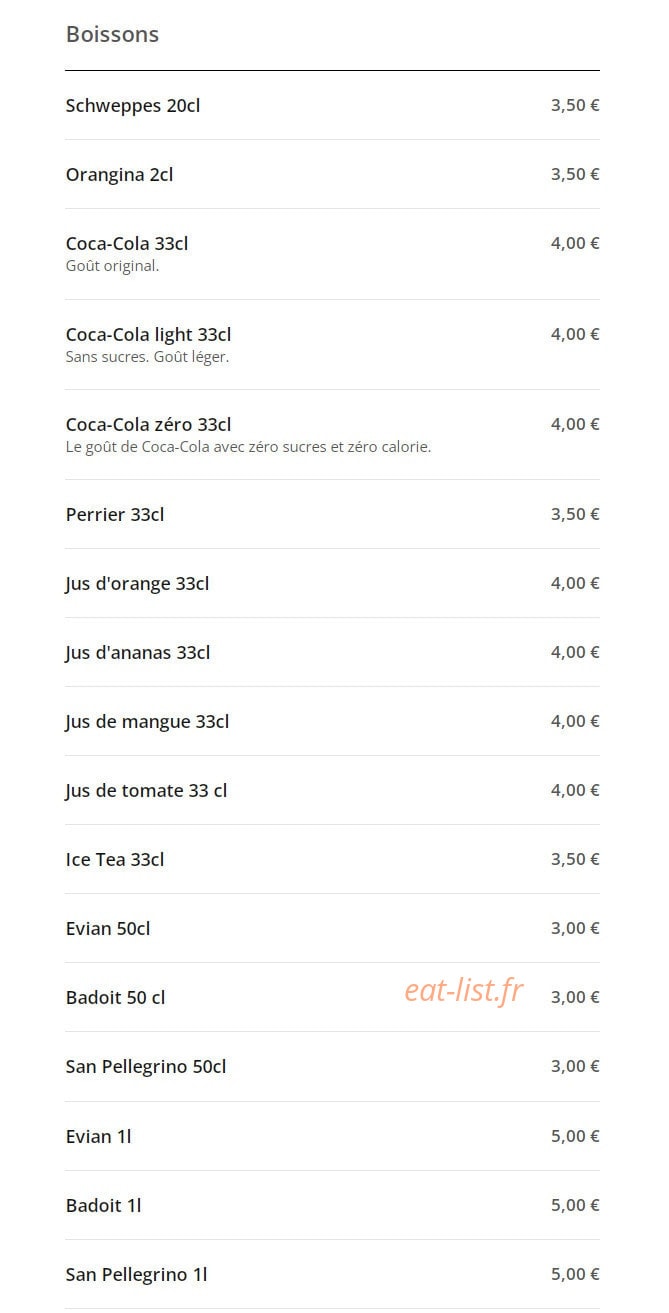Click Jus de tomate 33 cl
Screen dimensions: 669x1313
[332, 790]
